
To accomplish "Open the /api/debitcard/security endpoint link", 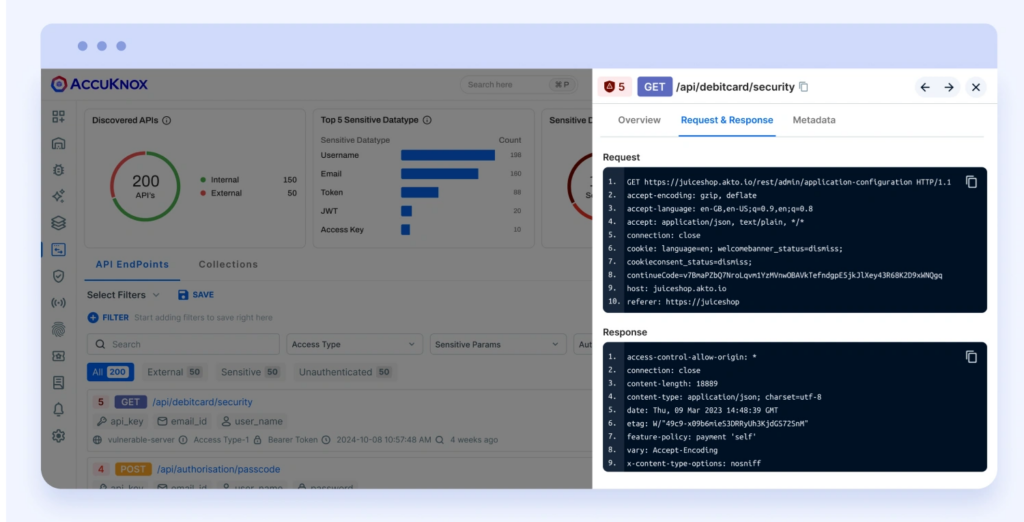I will tap(202, 402).
